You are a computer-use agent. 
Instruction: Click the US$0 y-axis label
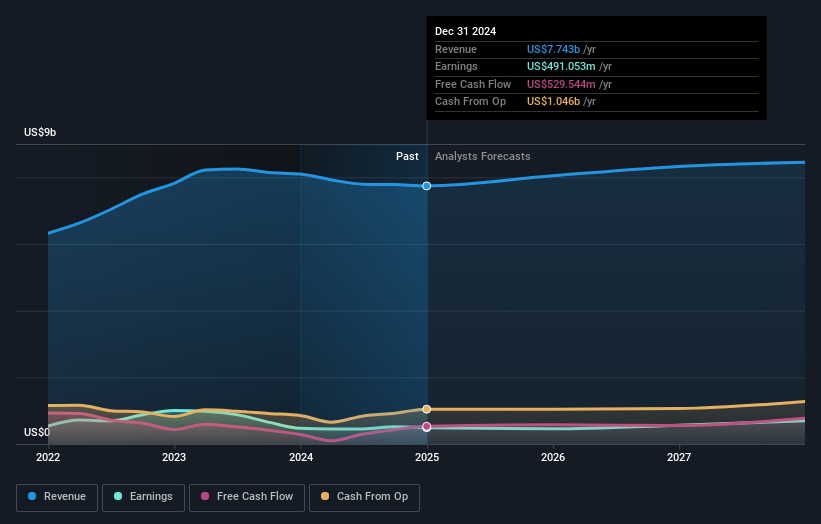pyautogui.click(x=37, y=432)
